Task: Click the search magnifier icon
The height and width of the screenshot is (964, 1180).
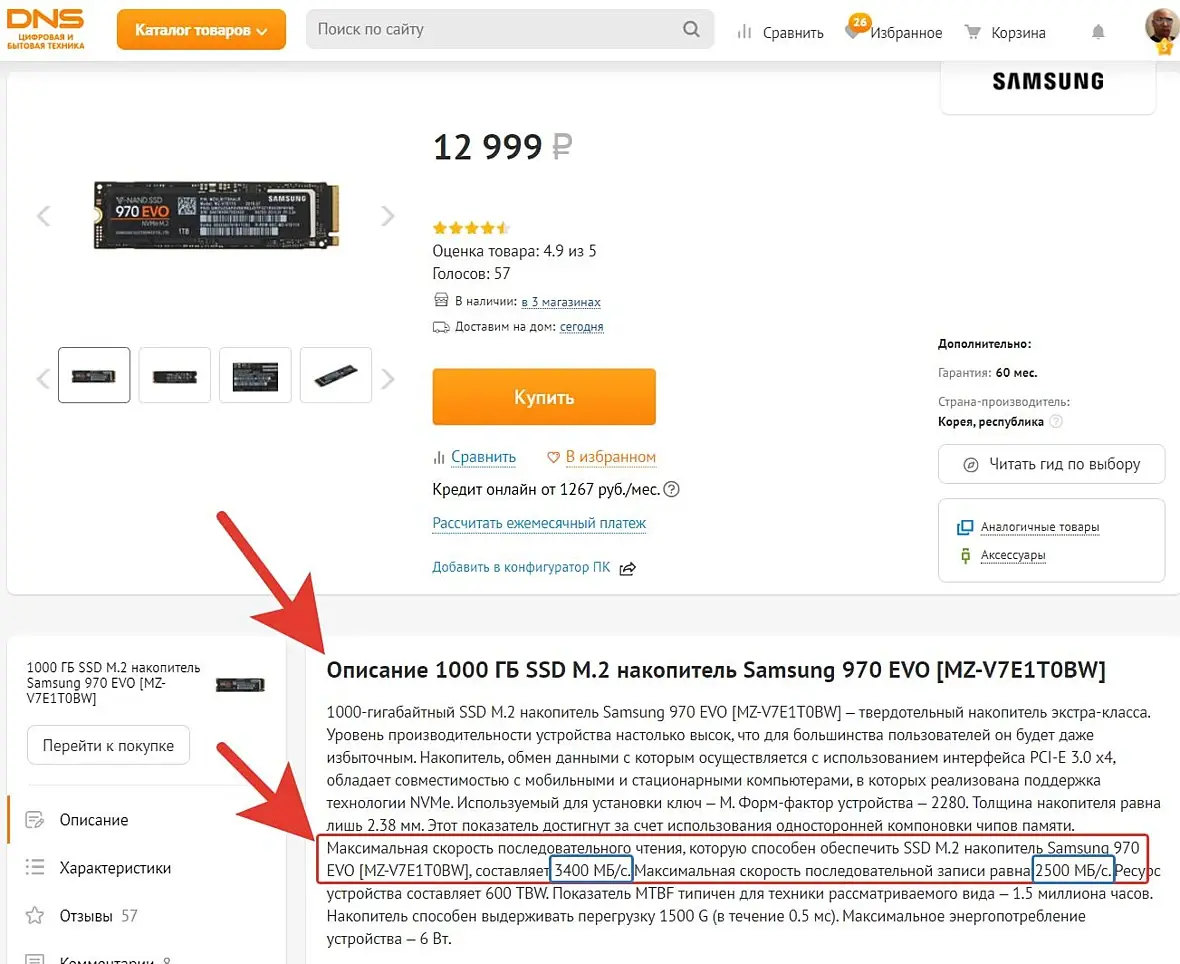Action: pyautogui.click(x=691, y=30)
